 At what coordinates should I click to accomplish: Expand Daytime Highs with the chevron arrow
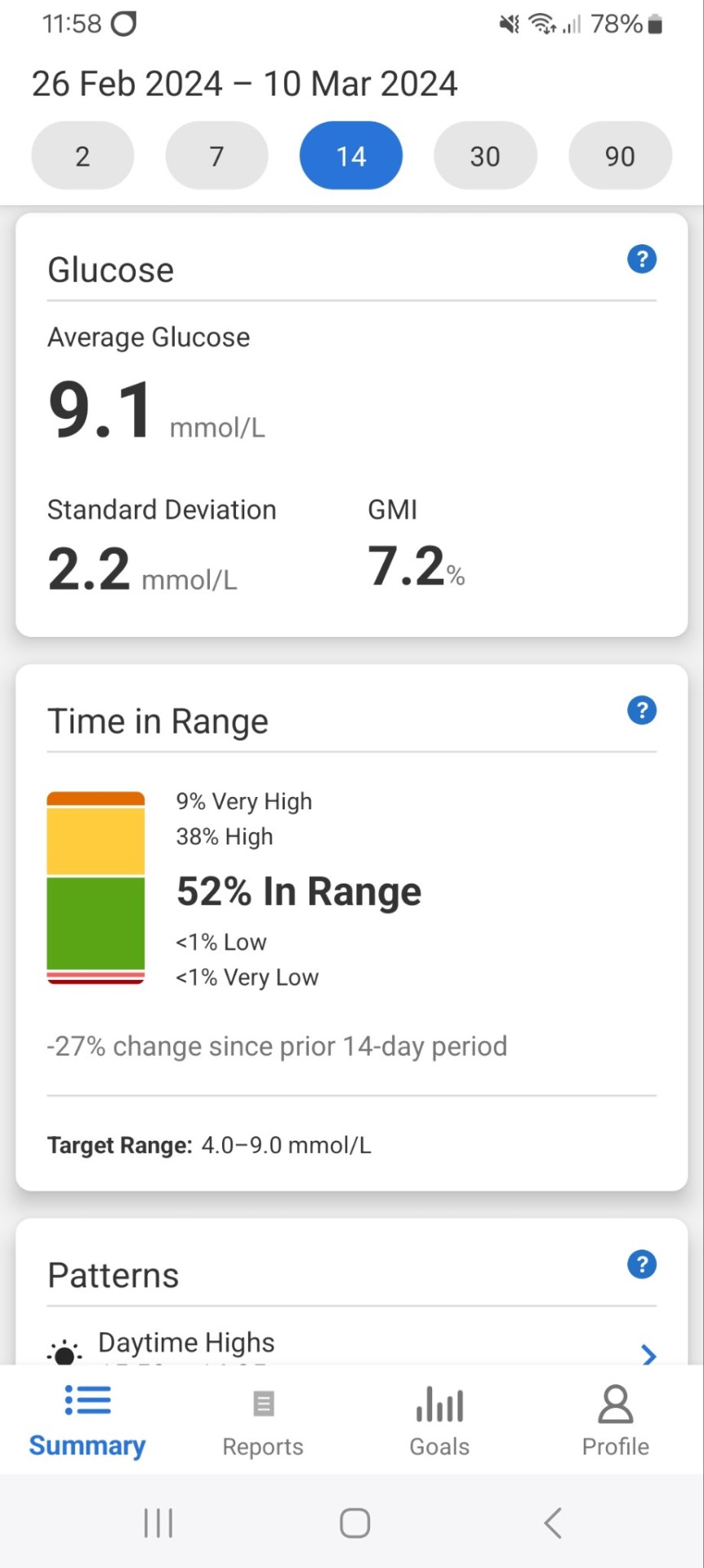pyautogui.click(x=648, y=1356)
